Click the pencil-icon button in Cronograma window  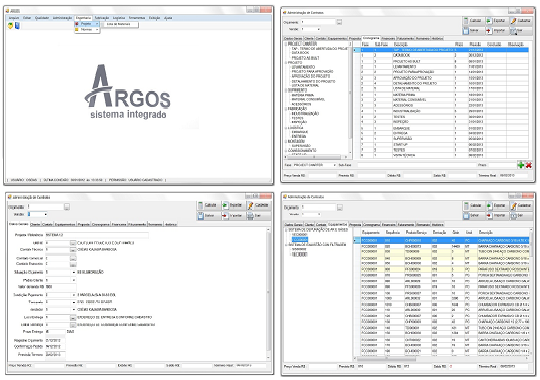(521, 21)
